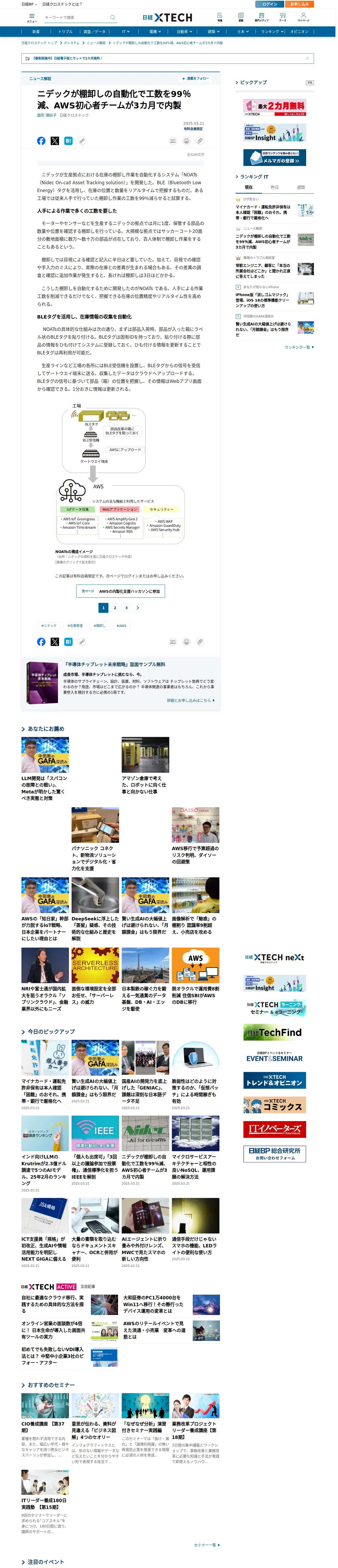
Task: Open author 国司 理紗子 link
Action: [x=47, y=115]
